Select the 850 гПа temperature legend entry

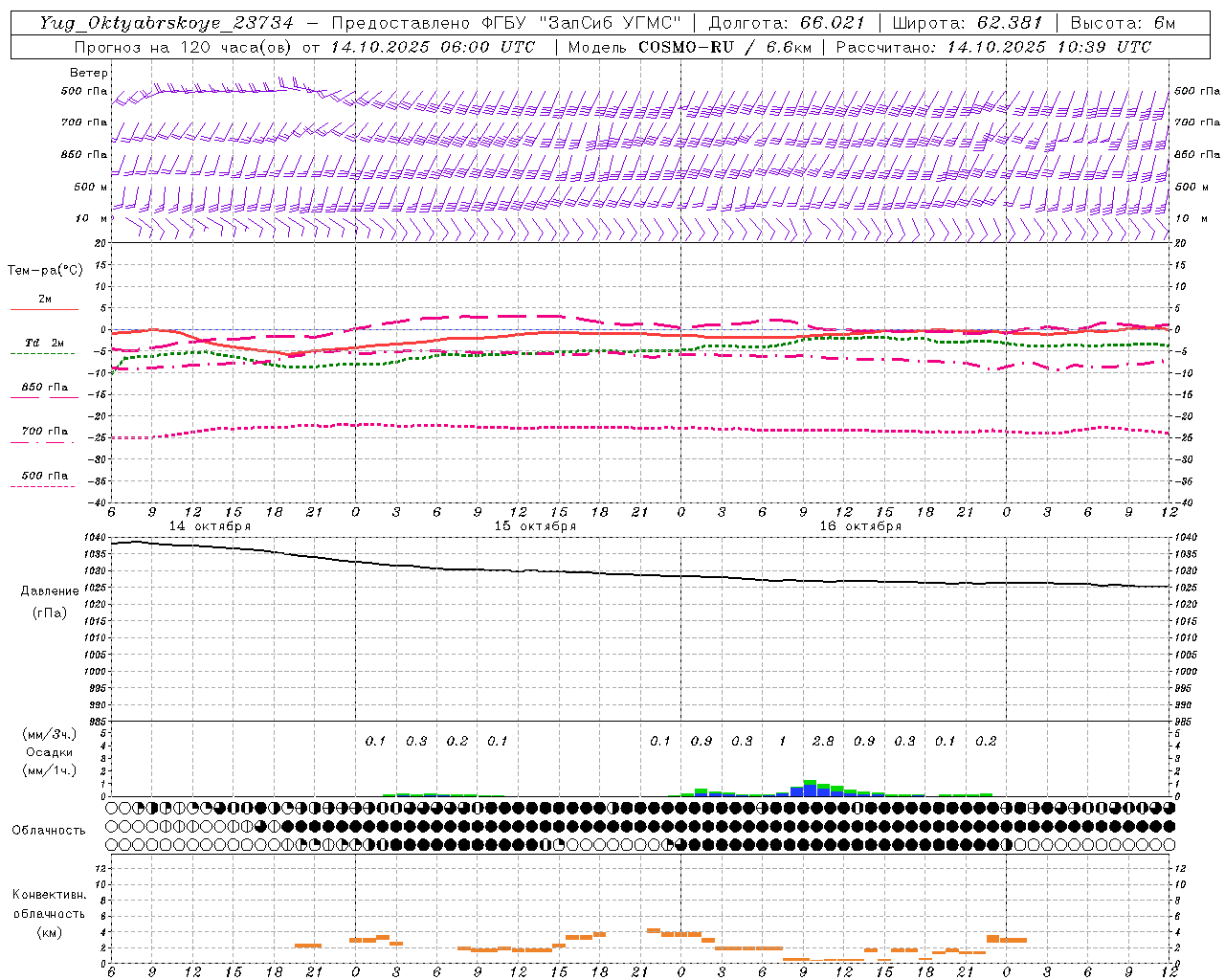[45, 388]
